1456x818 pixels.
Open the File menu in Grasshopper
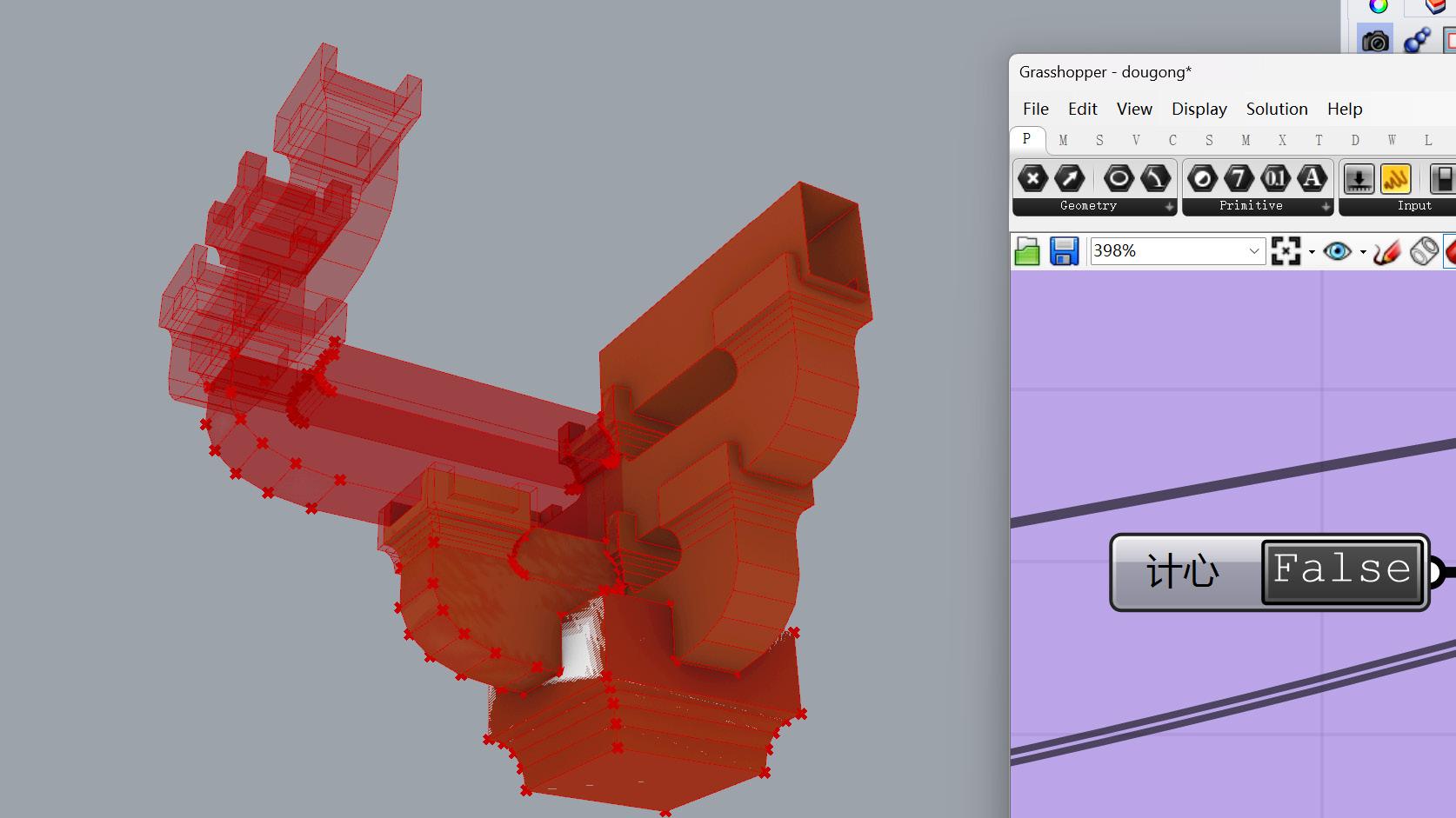(x=1036, y=109)
